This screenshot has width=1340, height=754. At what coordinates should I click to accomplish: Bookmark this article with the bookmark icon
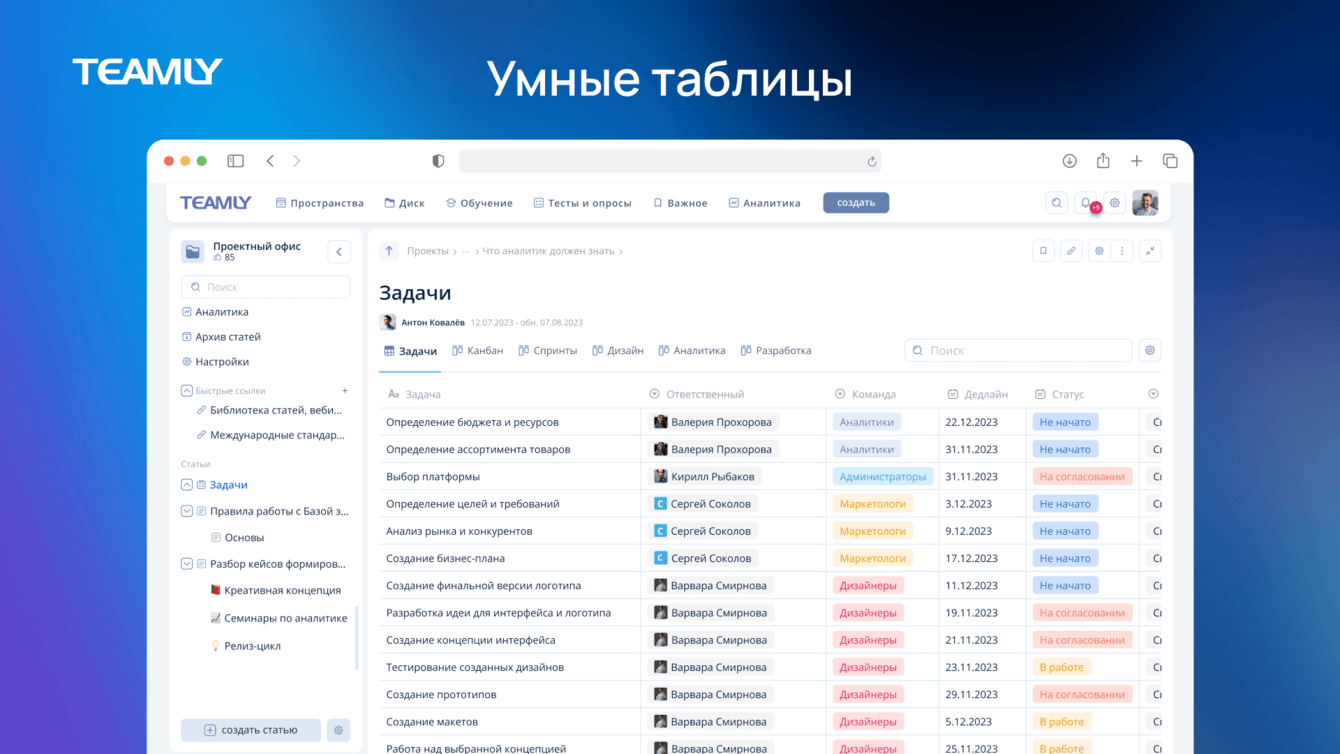1043,251
